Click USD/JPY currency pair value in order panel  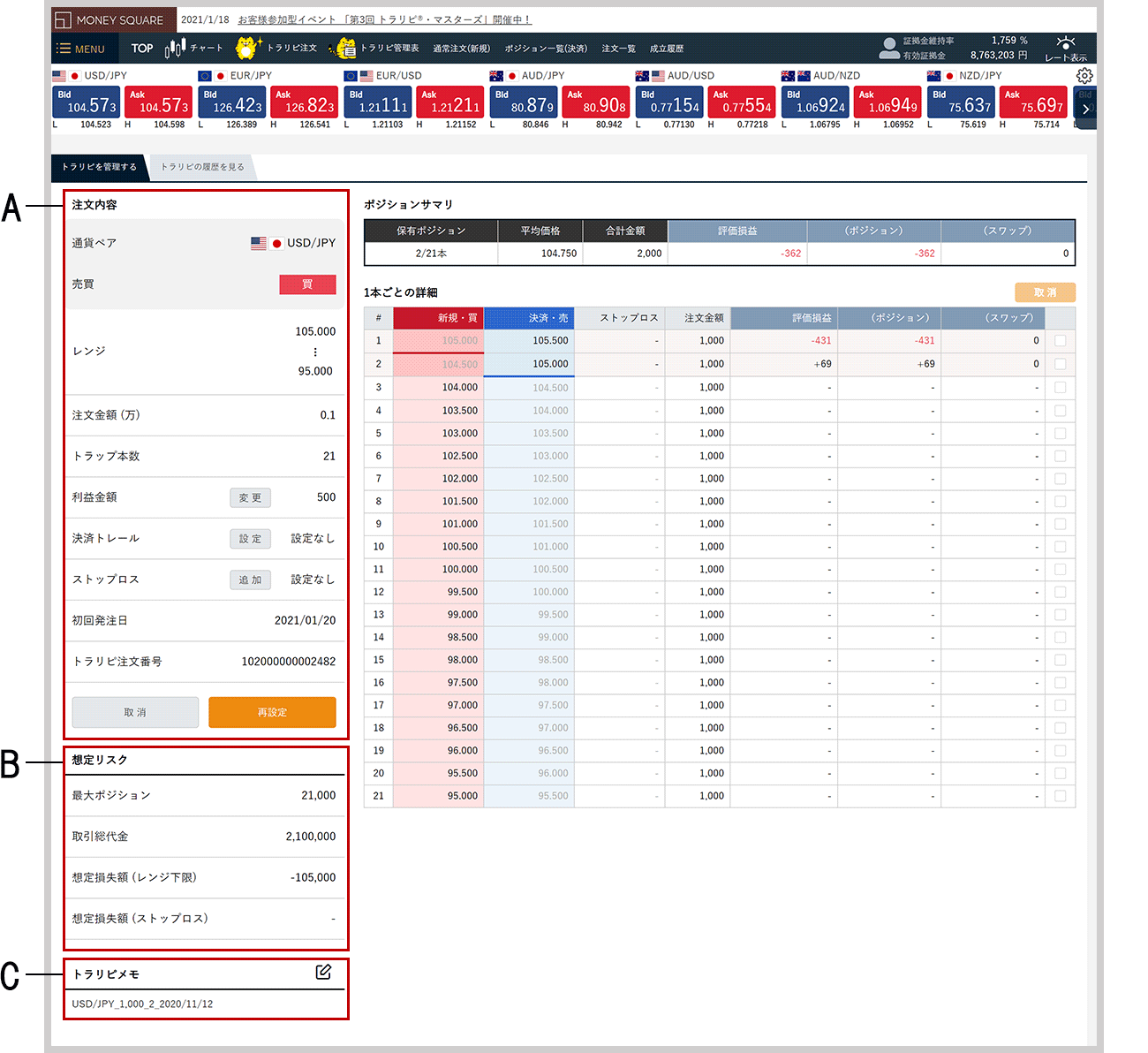click(x=293, y=243)
